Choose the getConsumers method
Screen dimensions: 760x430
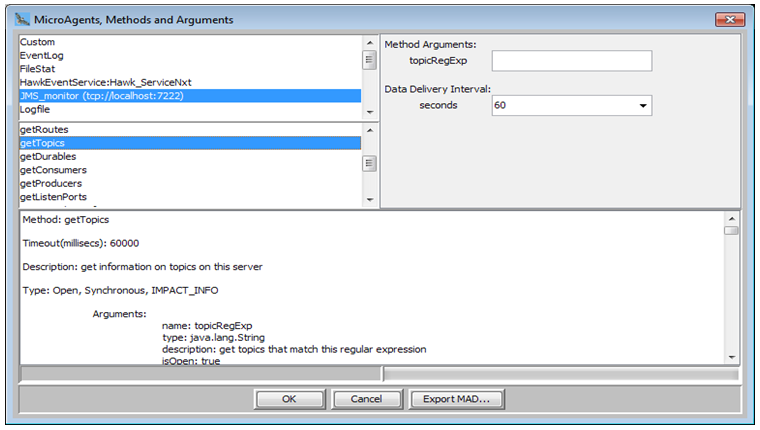tap(190, 170)
